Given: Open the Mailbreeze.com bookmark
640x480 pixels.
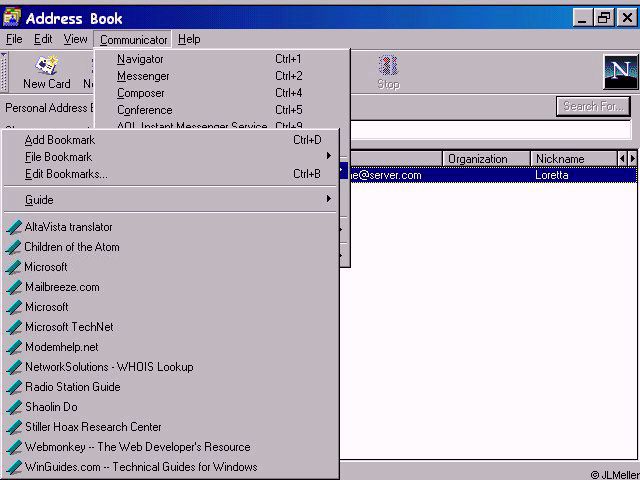Looking at the screenshot, I should tap(171, 287).
